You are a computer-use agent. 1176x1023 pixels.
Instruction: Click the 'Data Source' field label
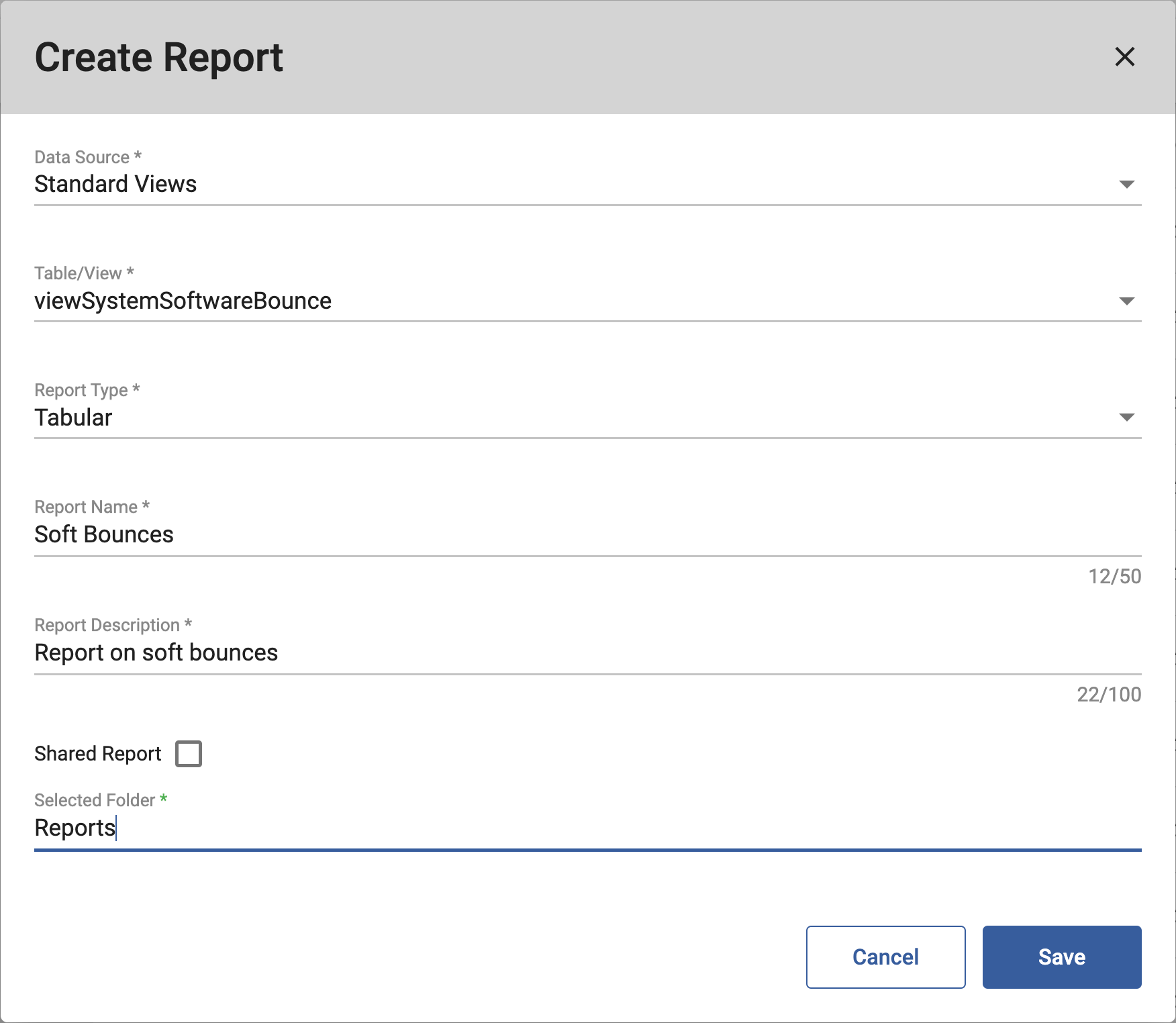click(82, 157)
